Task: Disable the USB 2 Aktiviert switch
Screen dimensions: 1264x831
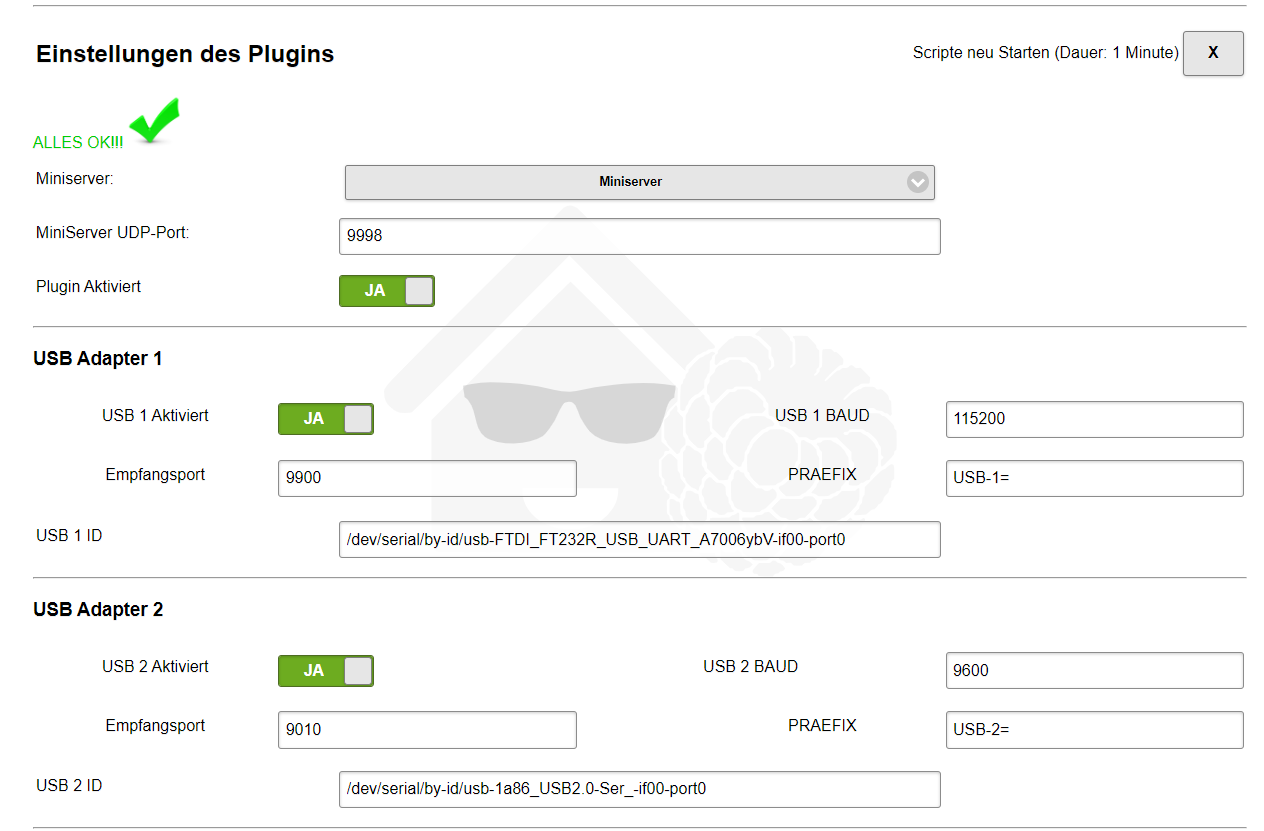Action: (326, 671)
